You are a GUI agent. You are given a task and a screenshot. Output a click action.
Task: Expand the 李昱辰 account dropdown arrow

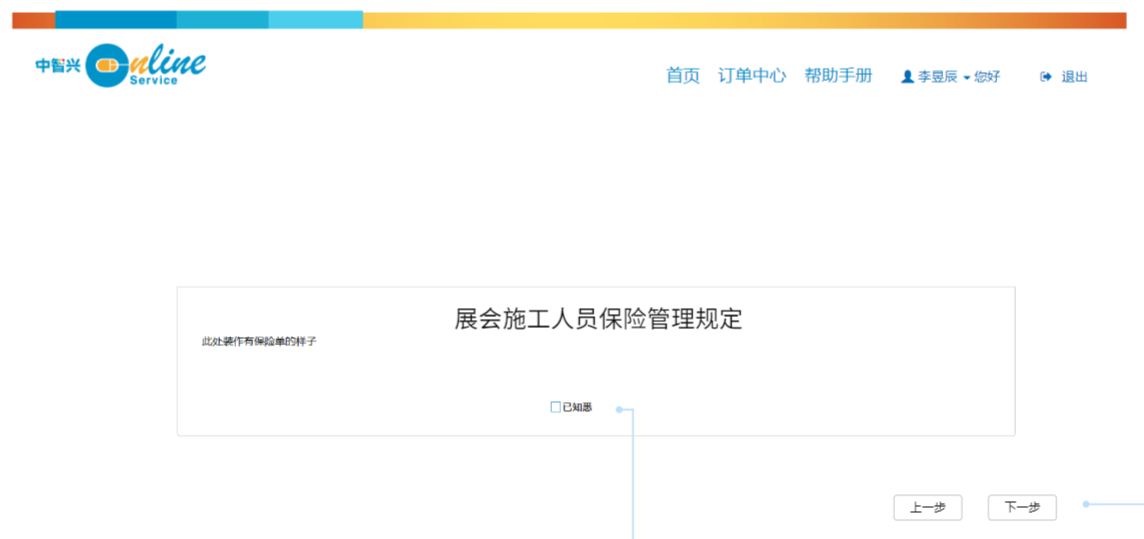pos(967,78)
